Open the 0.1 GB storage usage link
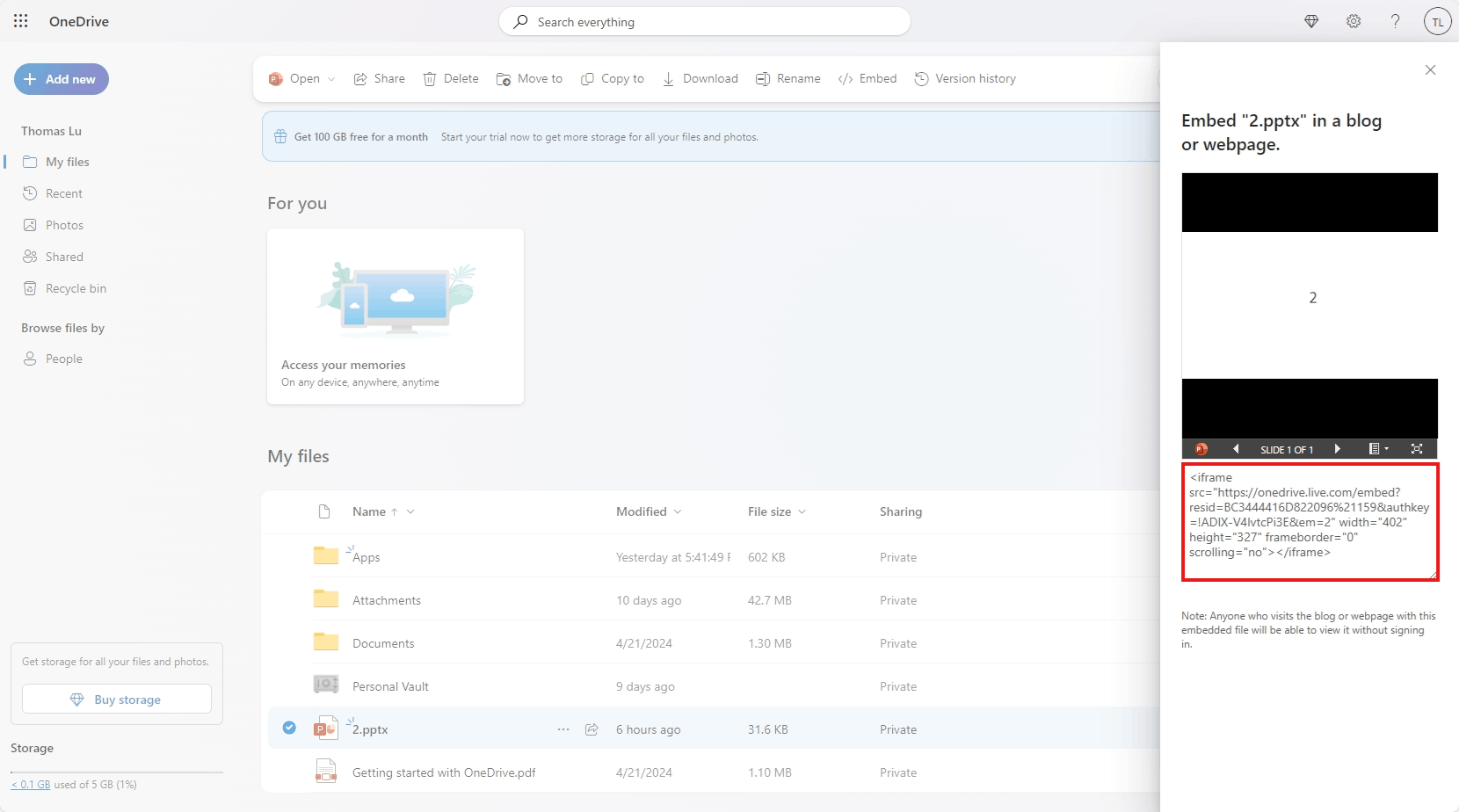 [x=31, y=783]
